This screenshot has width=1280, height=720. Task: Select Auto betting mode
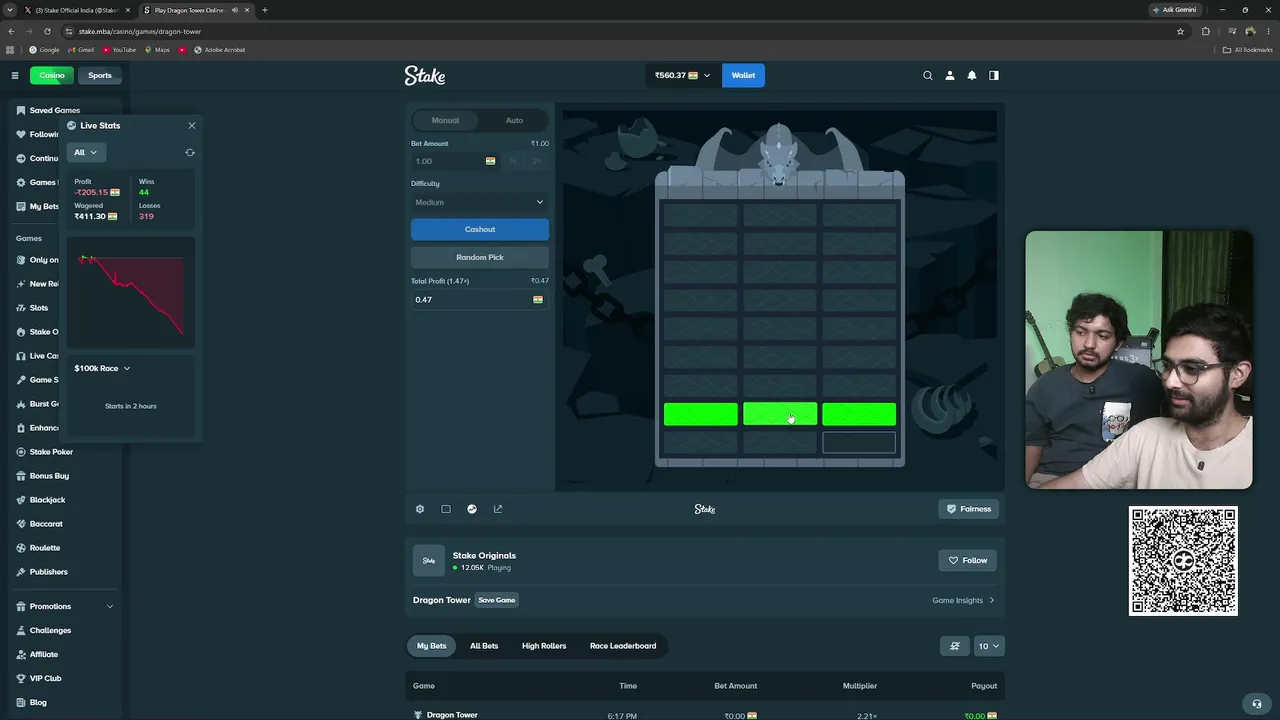(x=514, y=120)
